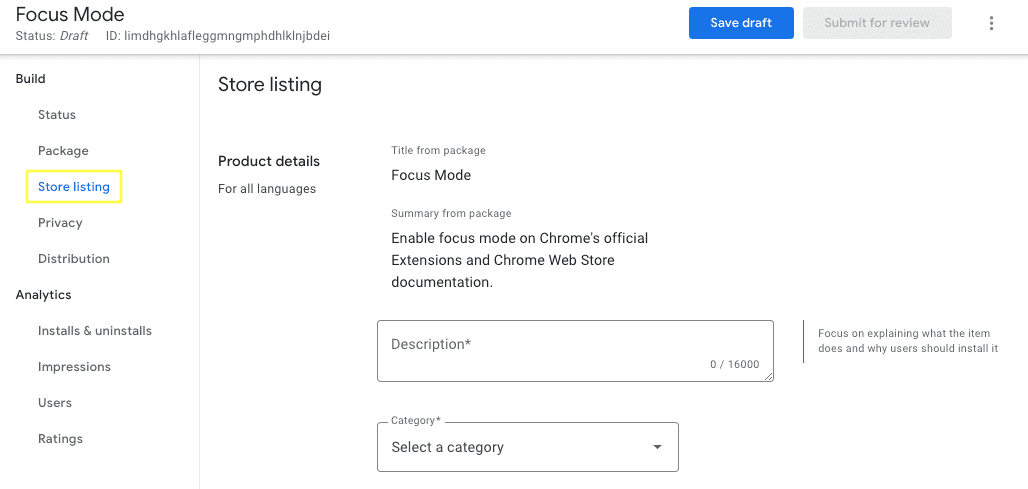
Task: View Installs & uninstalls analytics
Action: pyautogui.click(x=95, y=331)
